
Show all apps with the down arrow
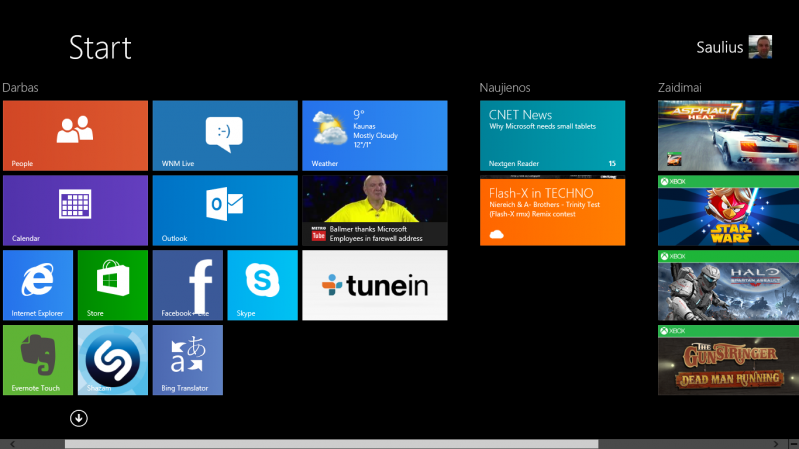(x=79, y=418)
